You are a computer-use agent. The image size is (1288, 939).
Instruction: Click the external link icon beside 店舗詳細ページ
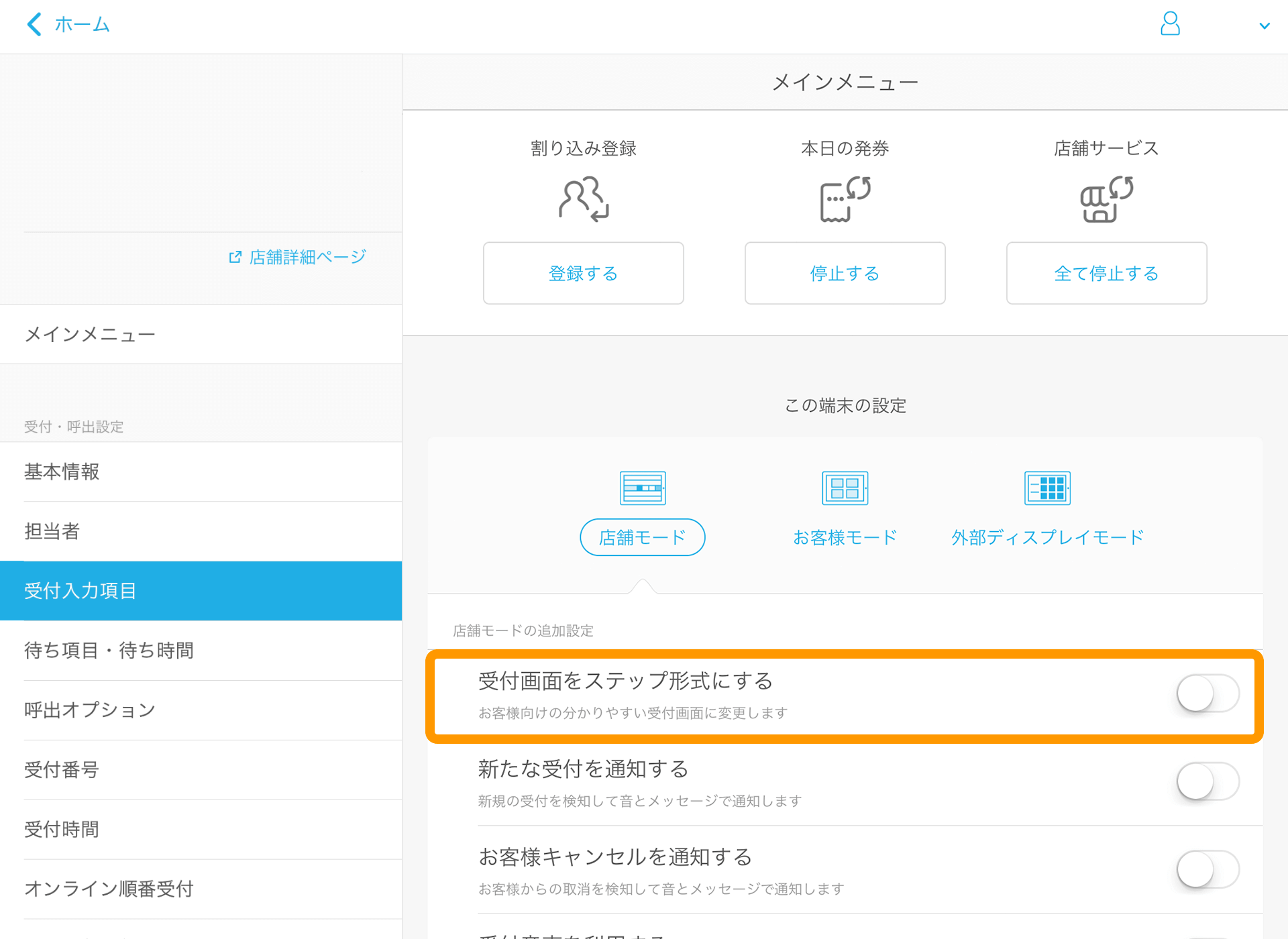pyautogui.click(x=234, y=256)
